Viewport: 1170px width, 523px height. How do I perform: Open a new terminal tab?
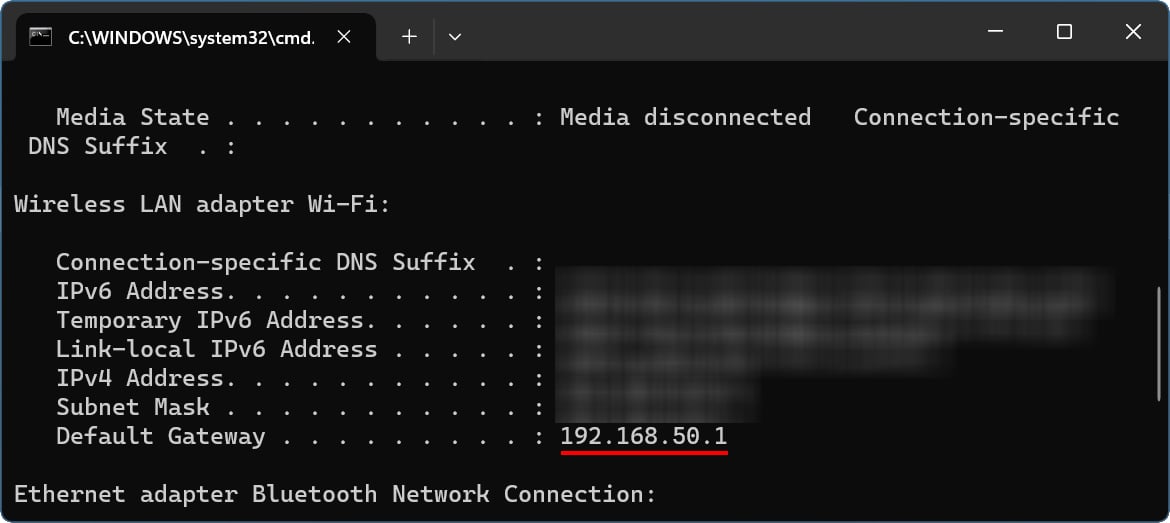tap(409, 37)
